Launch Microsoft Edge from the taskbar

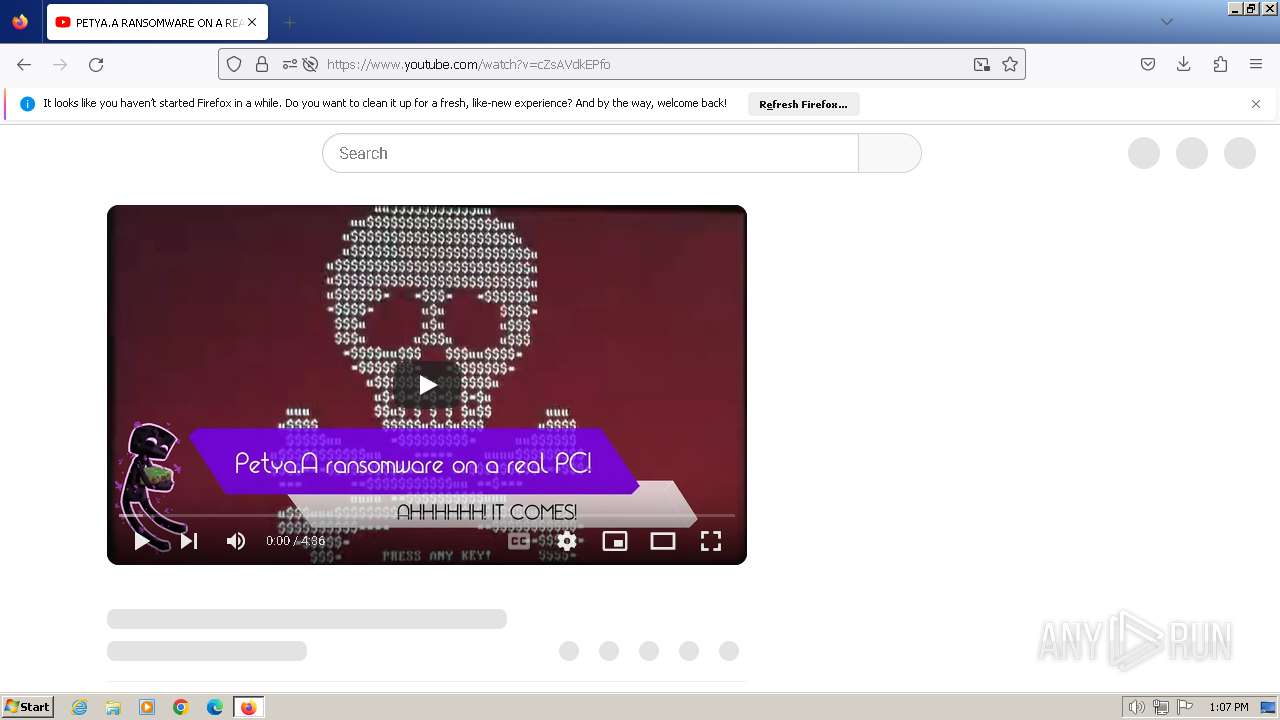coord(215,707)
